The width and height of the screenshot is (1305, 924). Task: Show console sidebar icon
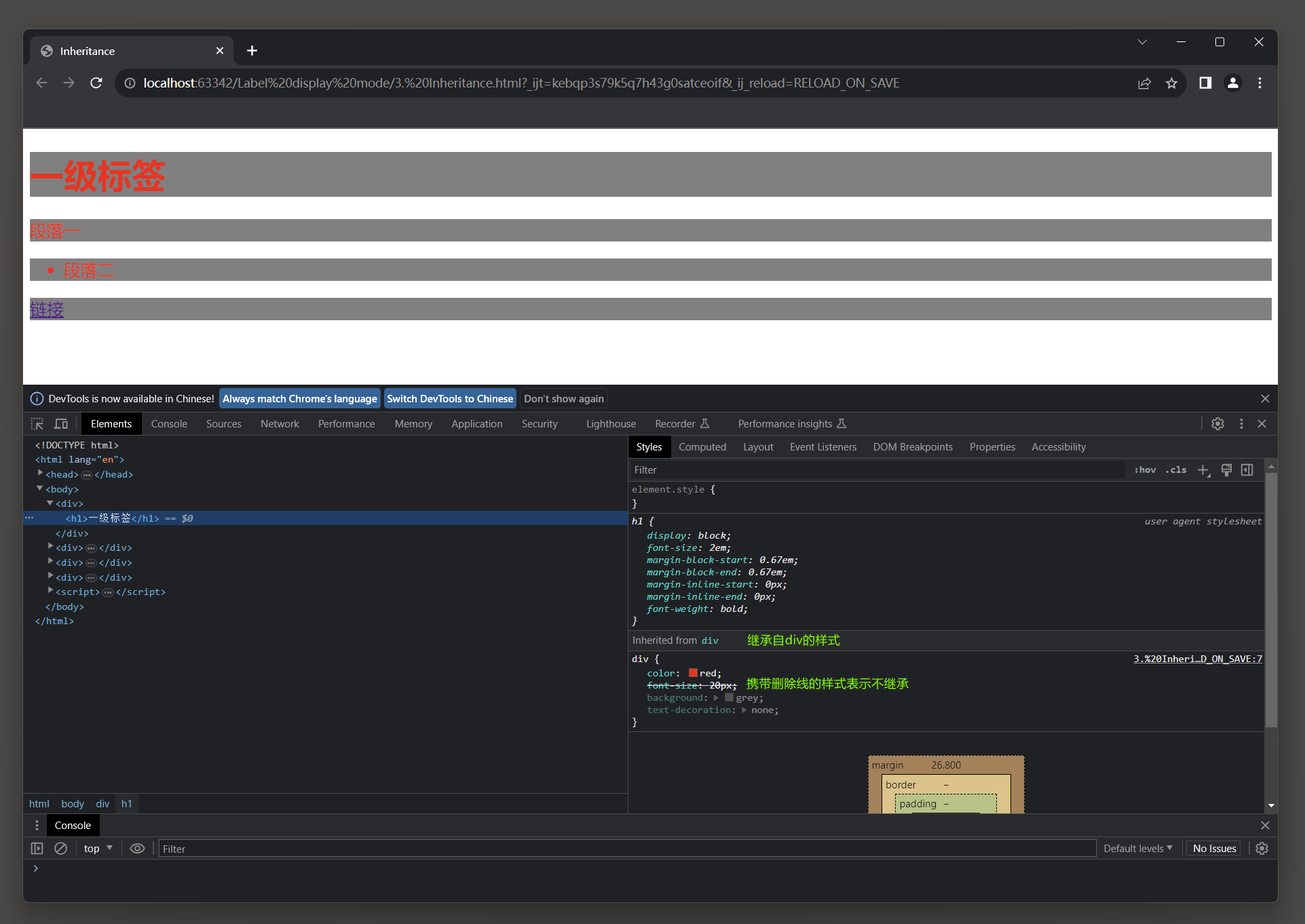click(37, 849)
